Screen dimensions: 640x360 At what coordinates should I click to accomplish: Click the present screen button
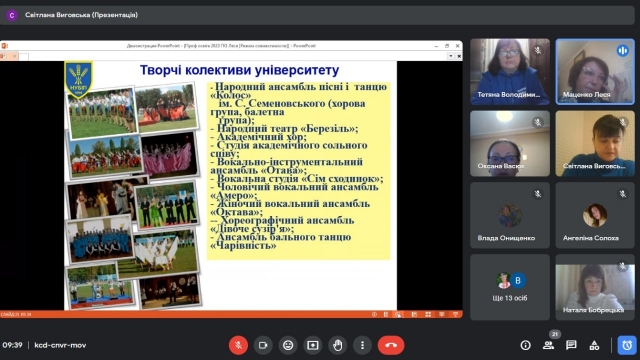[x=313, y=345]
